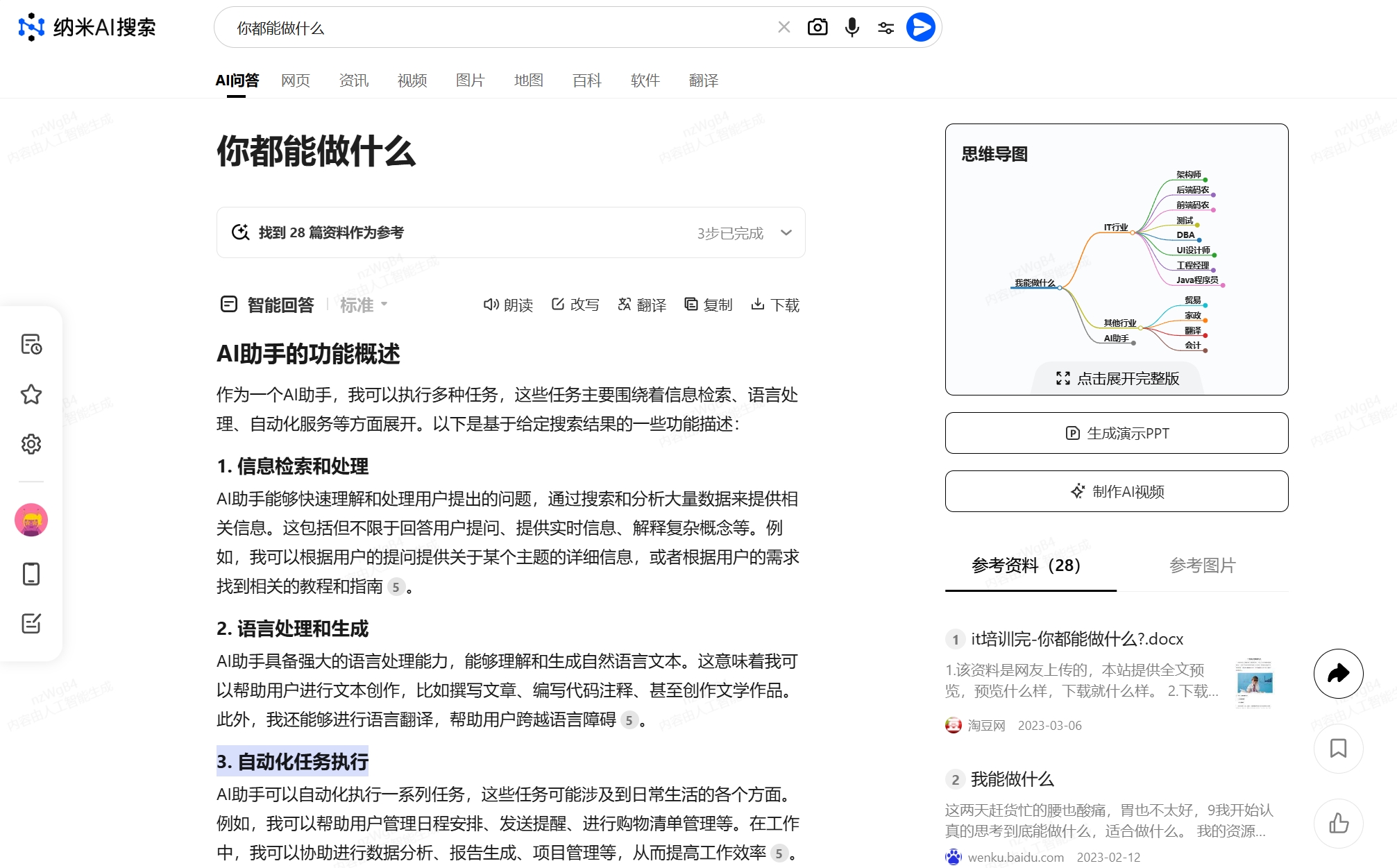
Task: Click the bookmark floating button
Action: click(x=1338, y=748)
